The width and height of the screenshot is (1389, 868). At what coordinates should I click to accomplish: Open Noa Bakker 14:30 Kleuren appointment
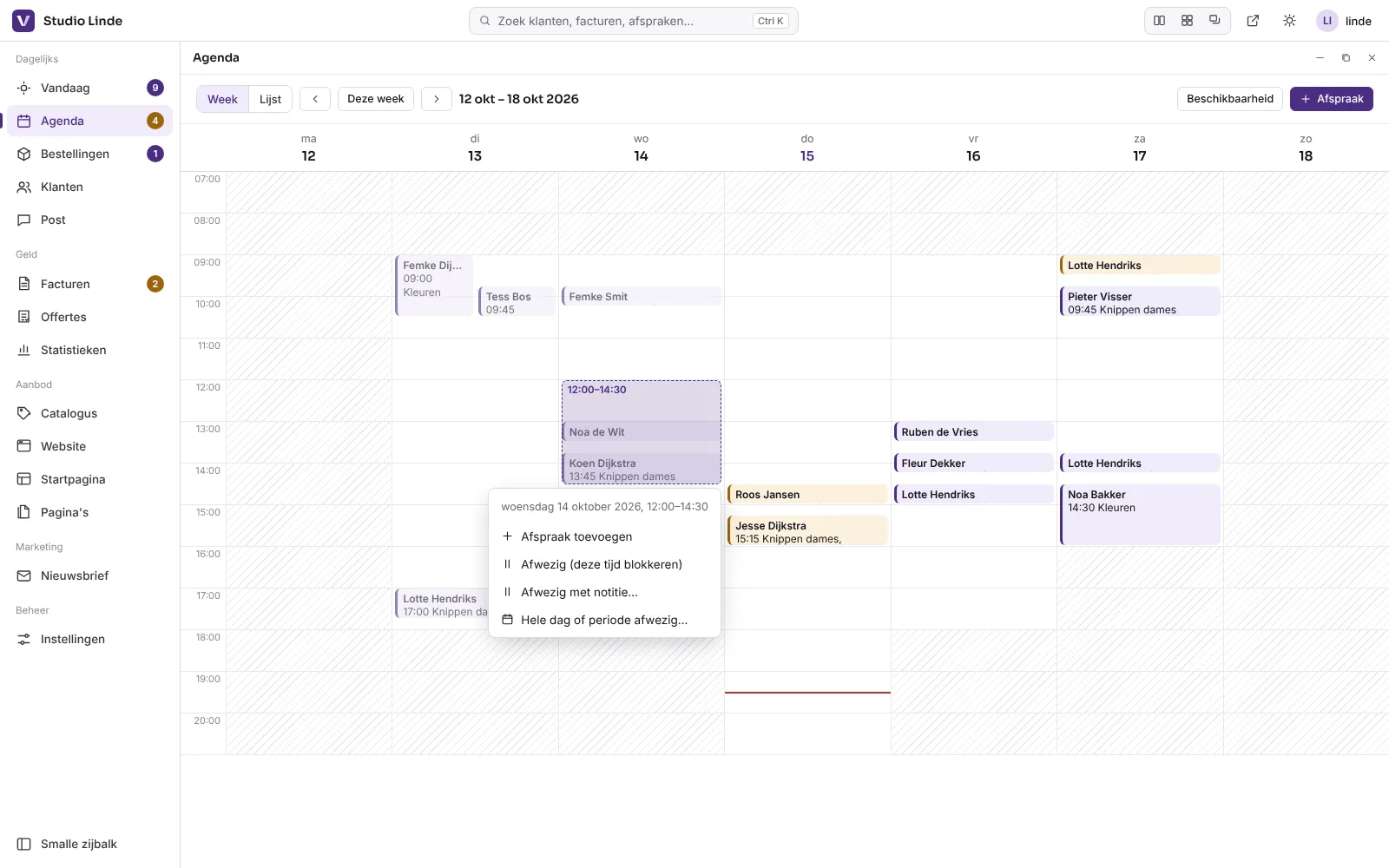[x=1140, y=515]
